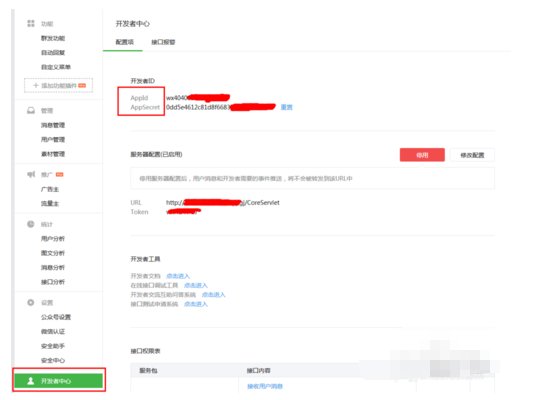Click the AppSecret label text

pyautogui.click(x=145, y=107)
